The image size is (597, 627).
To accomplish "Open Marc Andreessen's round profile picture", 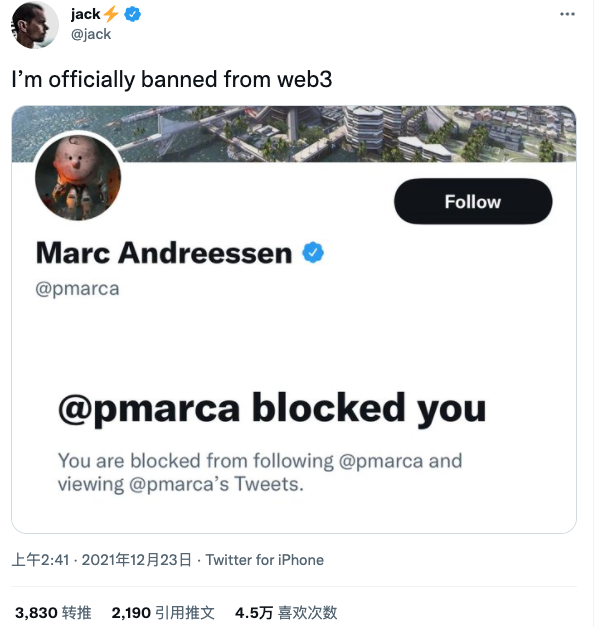I will click(x=78, y=178).
